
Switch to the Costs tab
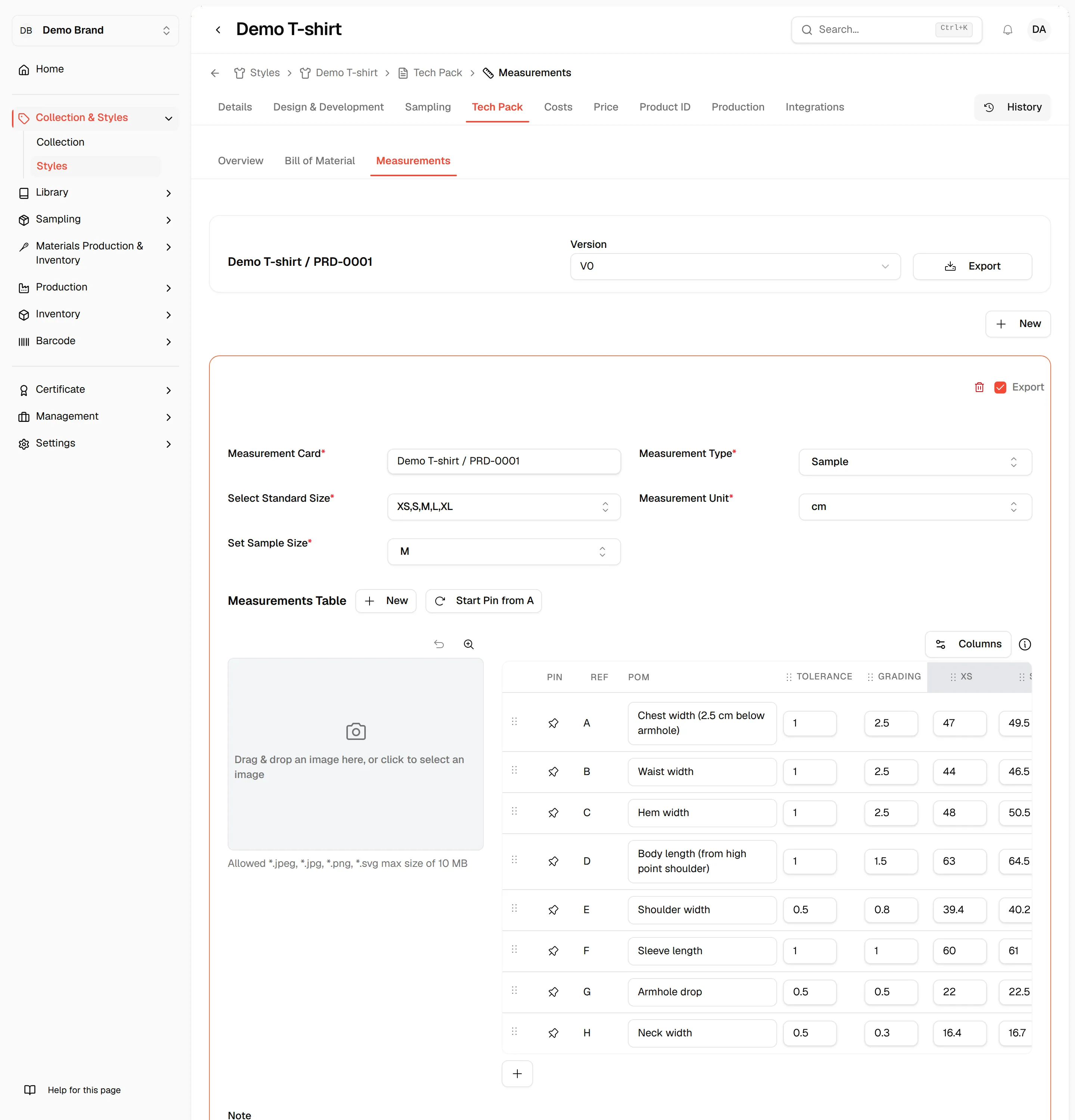point(558,107)
